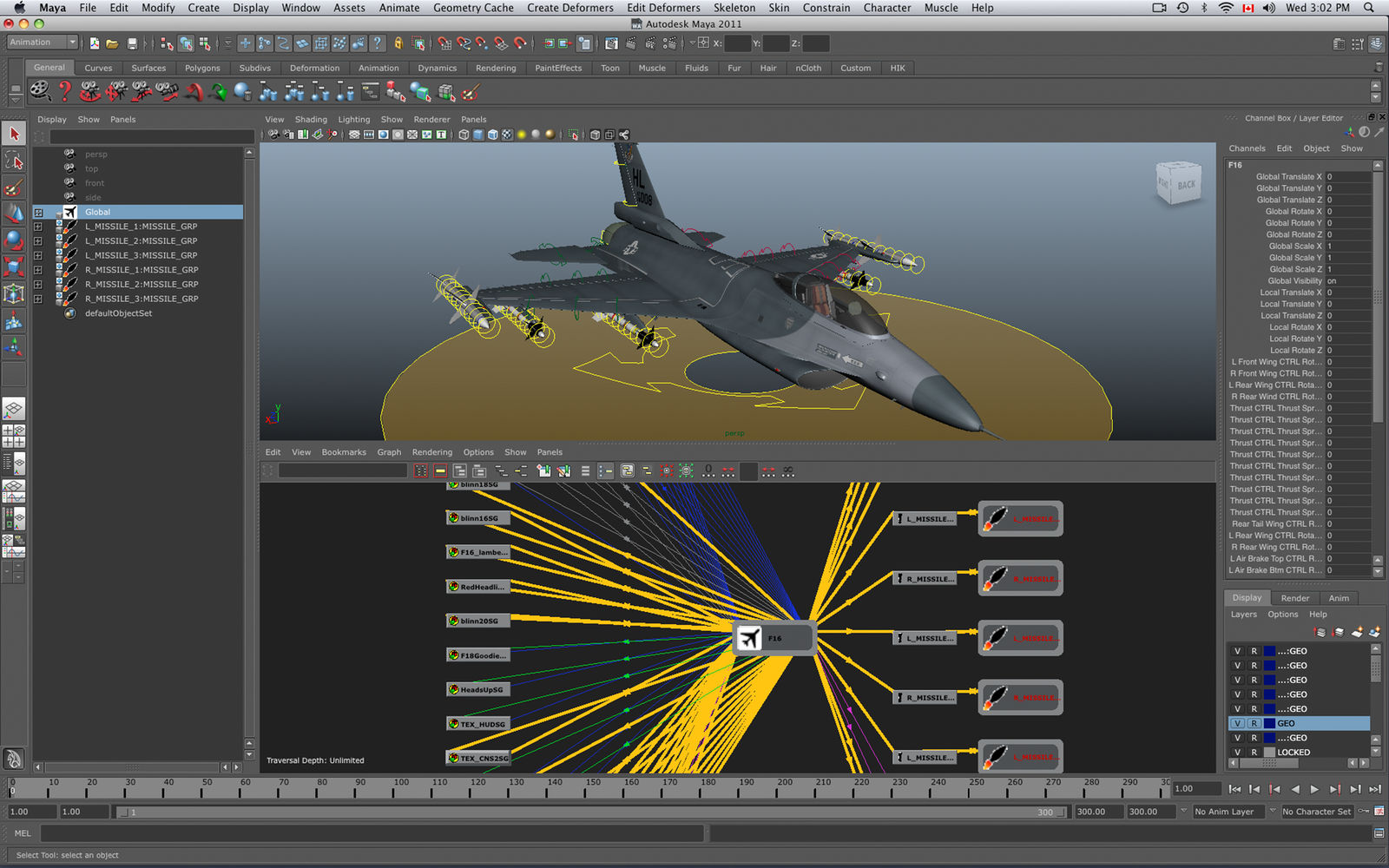Switch to single perspective view layout

pos(14,408)
